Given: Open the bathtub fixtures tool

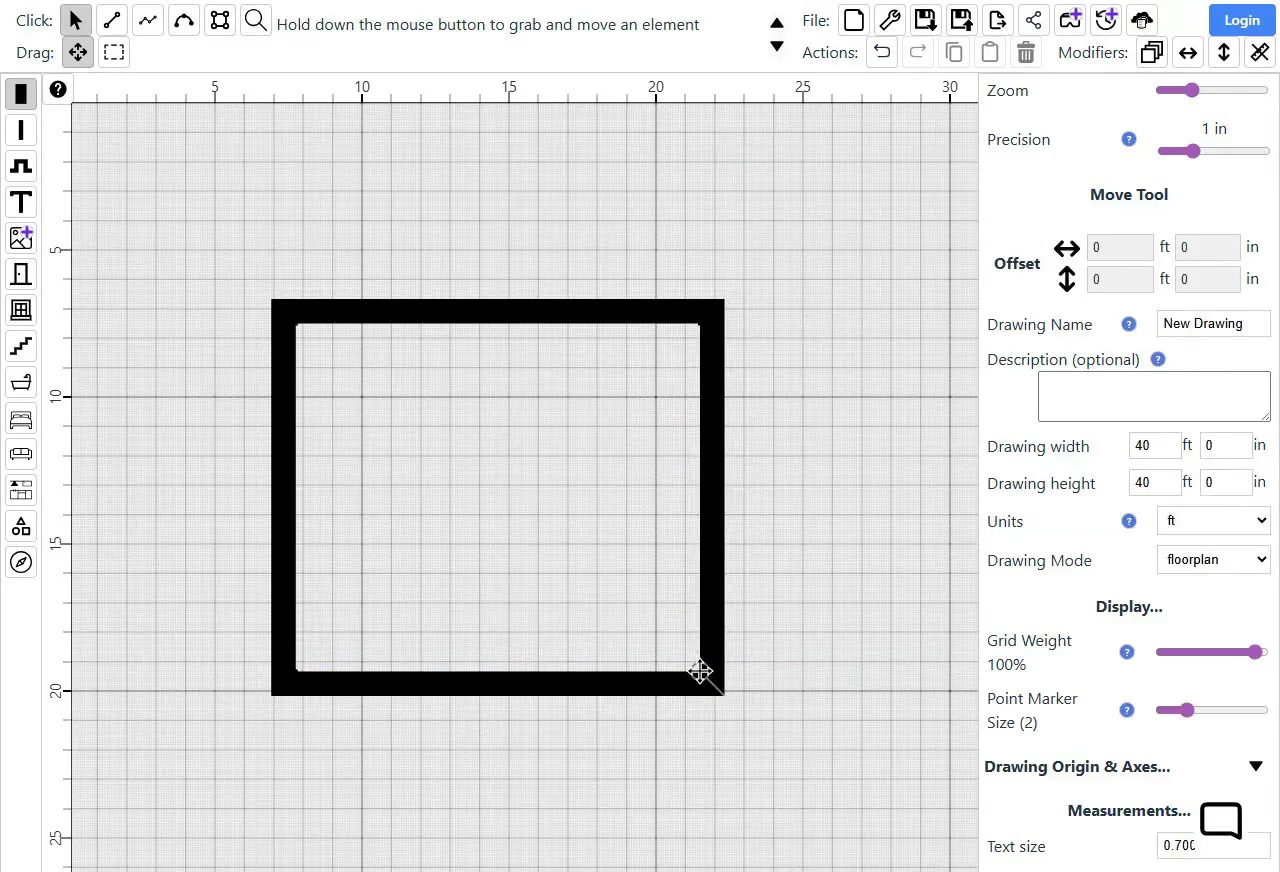Looking at the screenshot, I should [x=21, y=382].
